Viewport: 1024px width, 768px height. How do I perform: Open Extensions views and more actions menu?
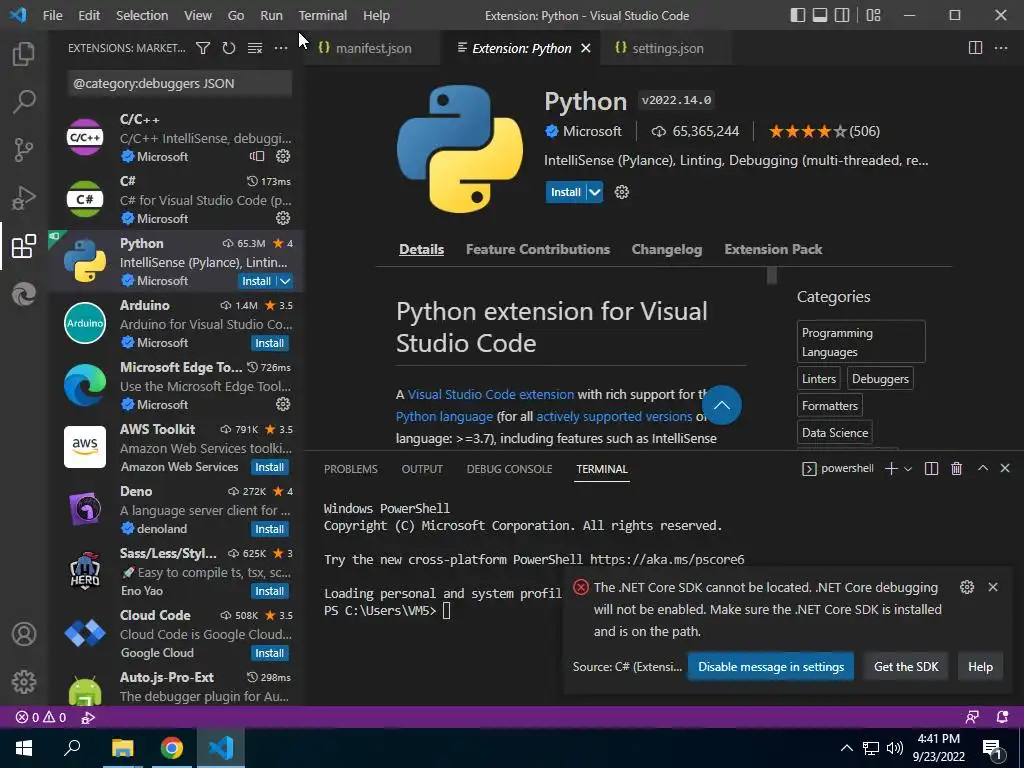point(281,48)
